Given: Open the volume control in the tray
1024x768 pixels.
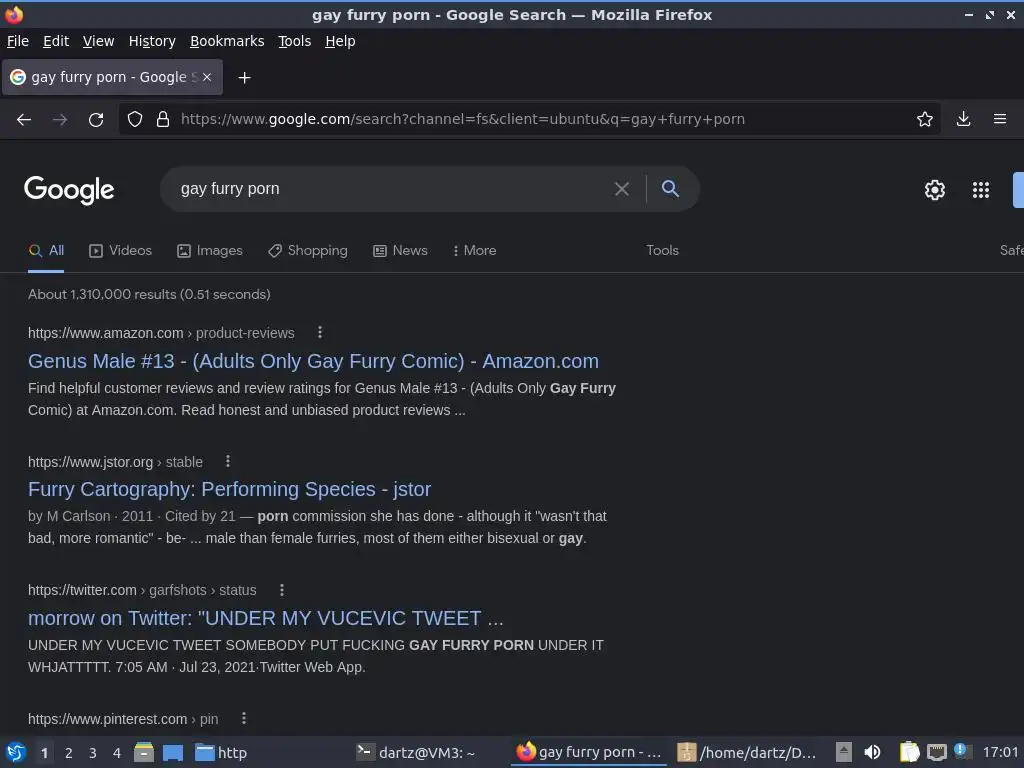Looking at the screenshot, I should coord(872,752).
